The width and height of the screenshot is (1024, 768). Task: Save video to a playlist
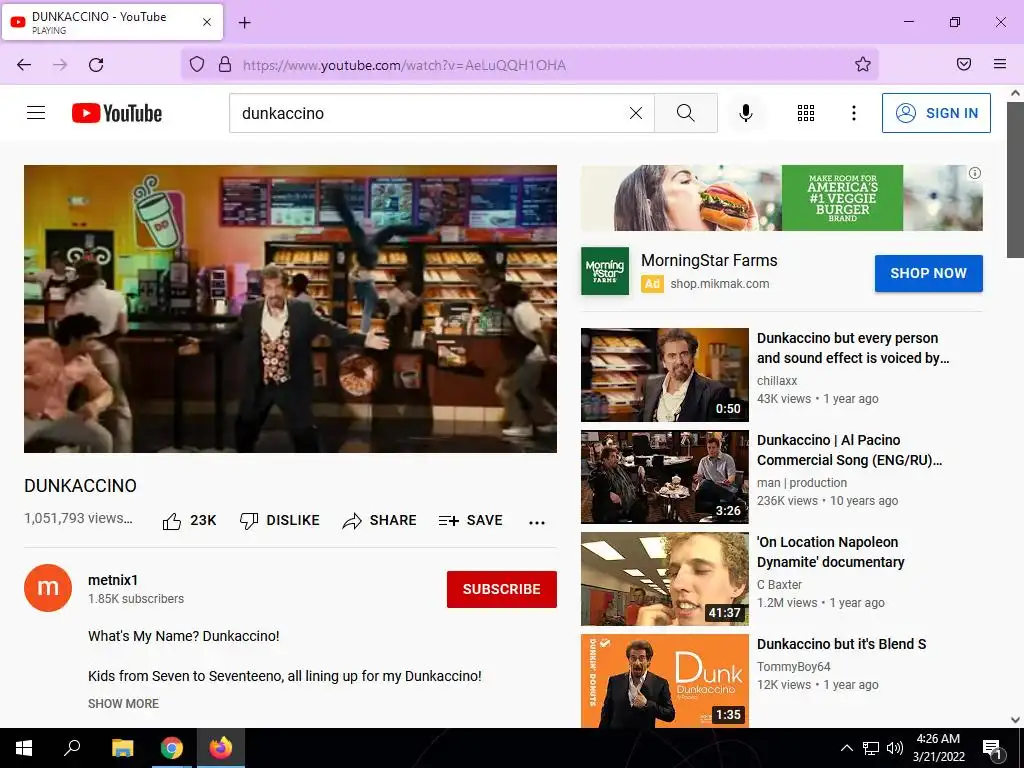[471, 520]
